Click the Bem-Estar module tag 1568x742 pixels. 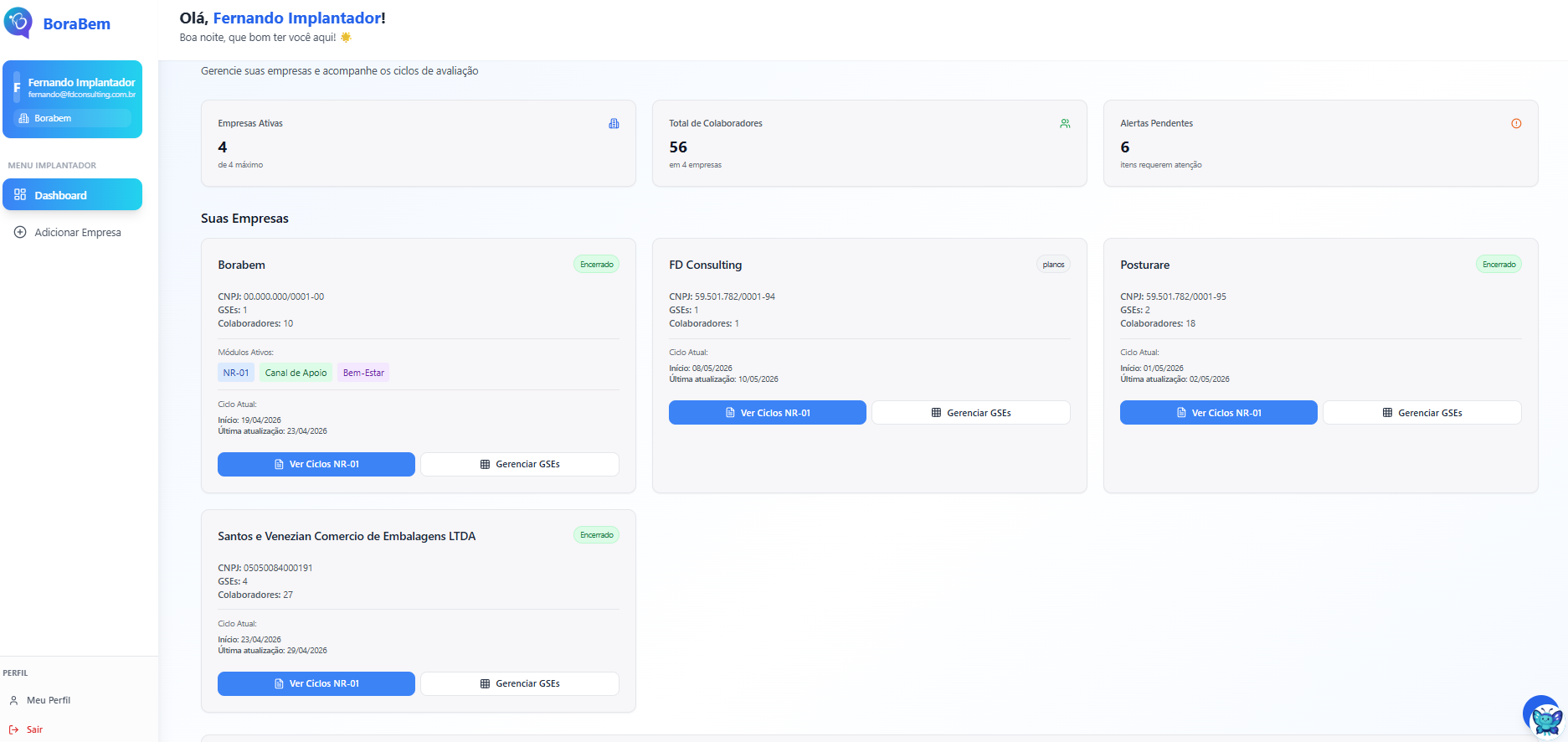pyautogui.click(x=363, y=373)
